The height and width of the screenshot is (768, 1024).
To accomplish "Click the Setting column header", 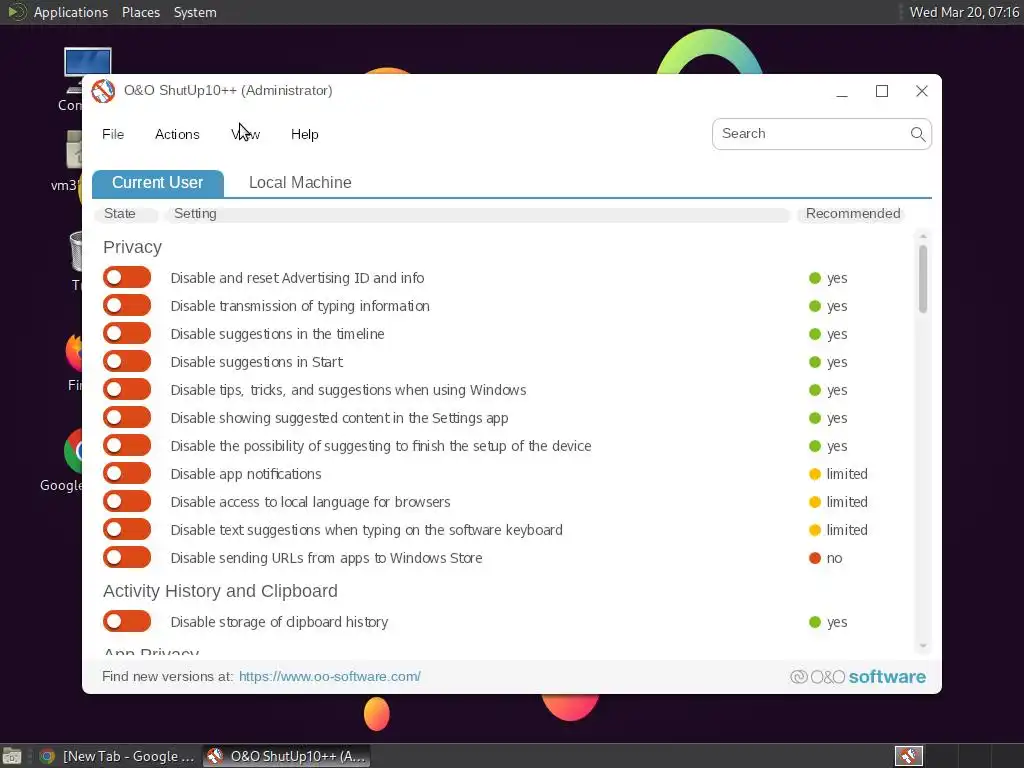I will point(477,214).
